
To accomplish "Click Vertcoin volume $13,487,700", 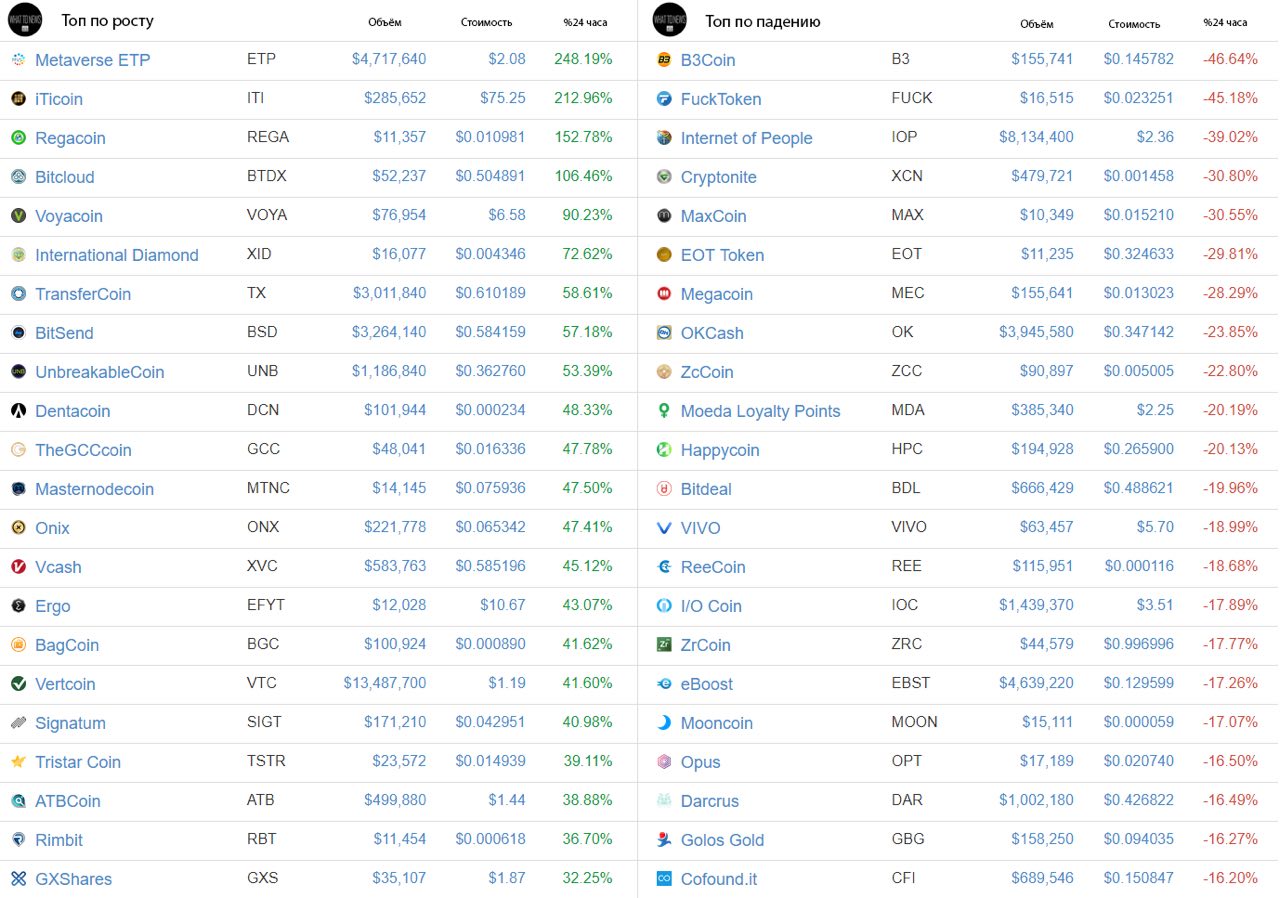I will click(385, 683).
